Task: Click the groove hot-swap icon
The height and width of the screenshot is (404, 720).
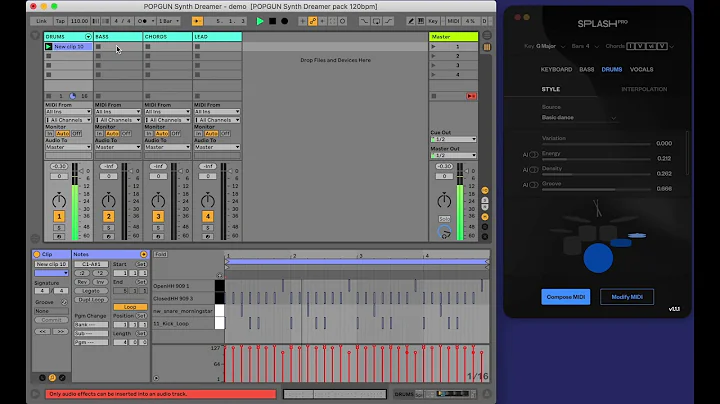Action: point(64,302)
